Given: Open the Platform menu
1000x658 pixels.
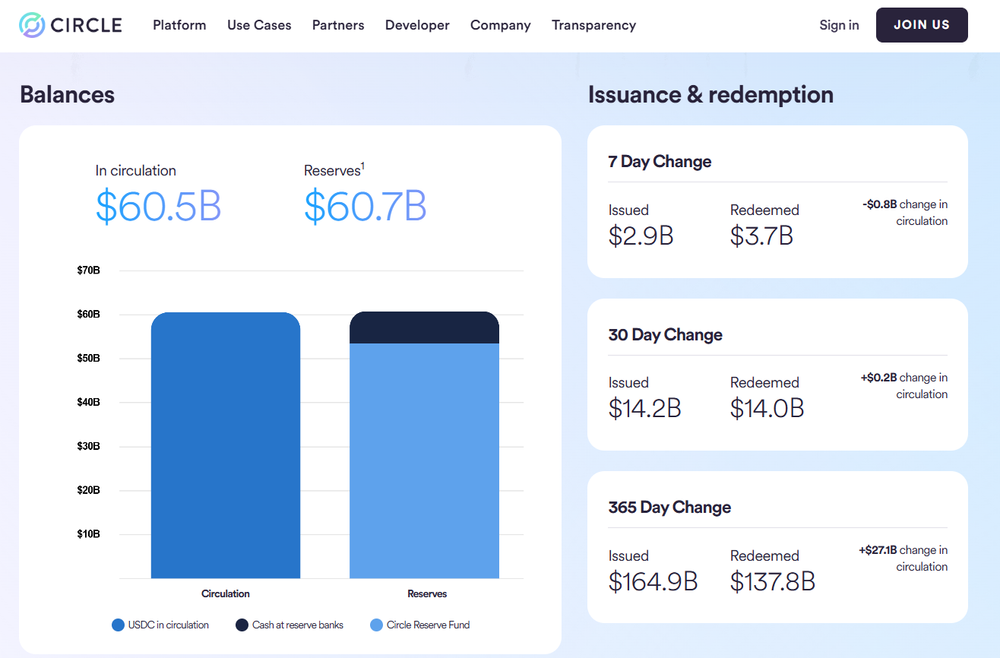Looking at the screenshot, I should 179,25.
